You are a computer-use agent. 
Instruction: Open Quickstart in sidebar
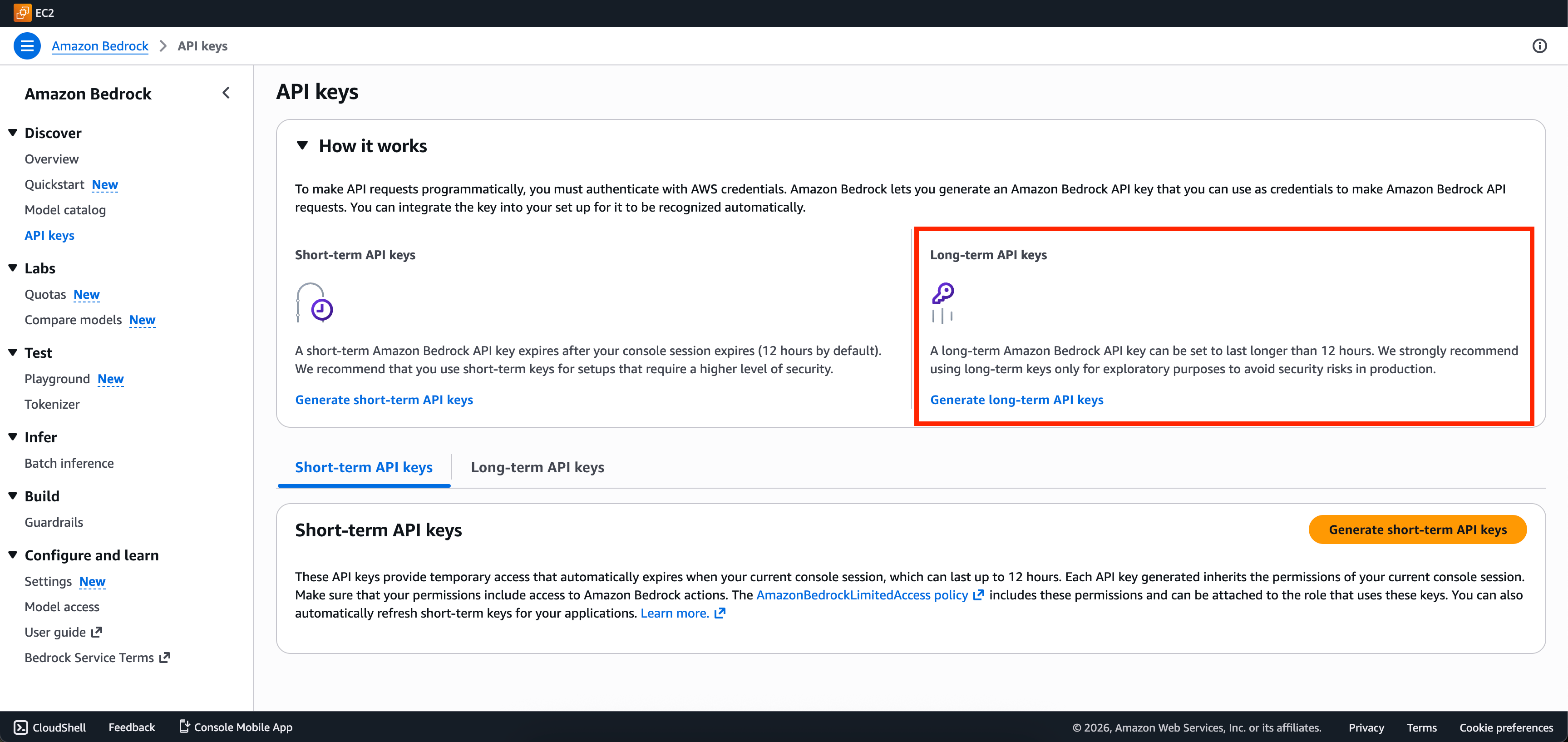[54, 184]
